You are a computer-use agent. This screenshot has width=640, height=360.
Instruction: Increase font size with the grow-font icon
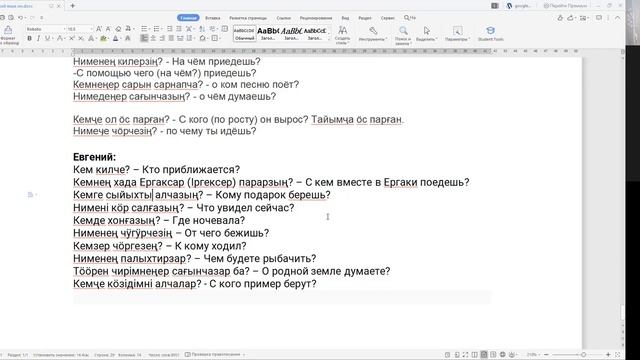tap(99, 29)
